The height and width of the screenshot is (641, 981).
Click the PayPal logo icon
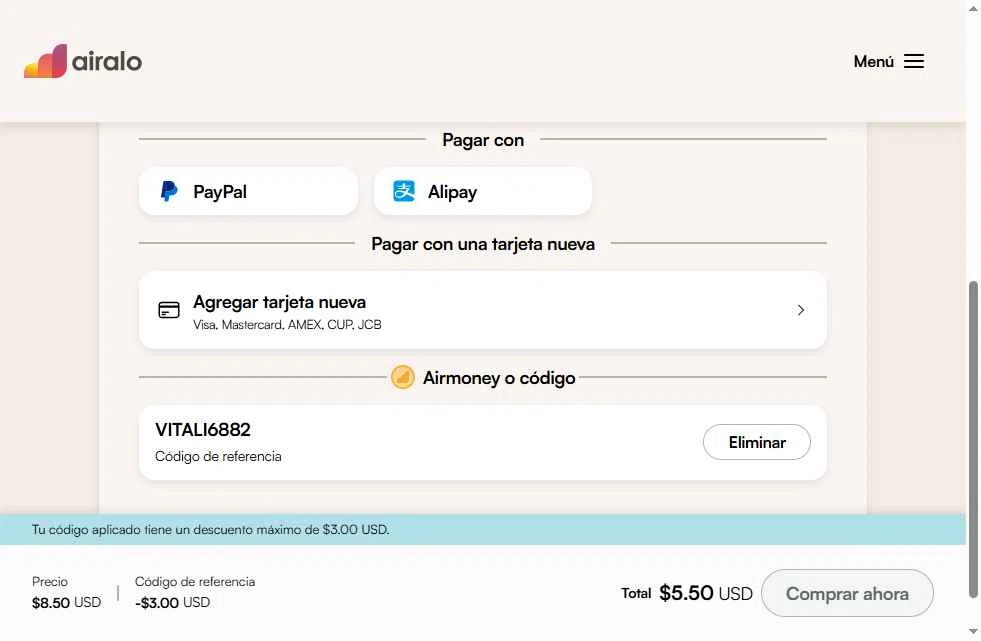pyautogui.click(x=169, y=191)
